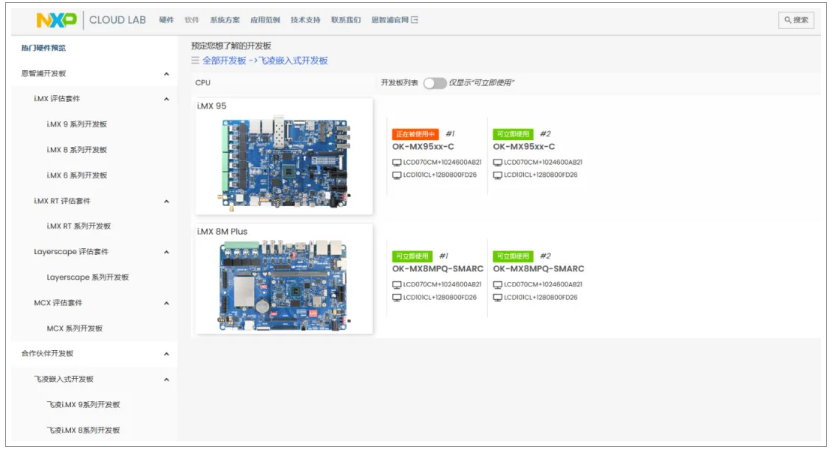Screen dimensions: 832x452
Task: Click the CLOUD LAB title text
Action: [x=117, y=20]
